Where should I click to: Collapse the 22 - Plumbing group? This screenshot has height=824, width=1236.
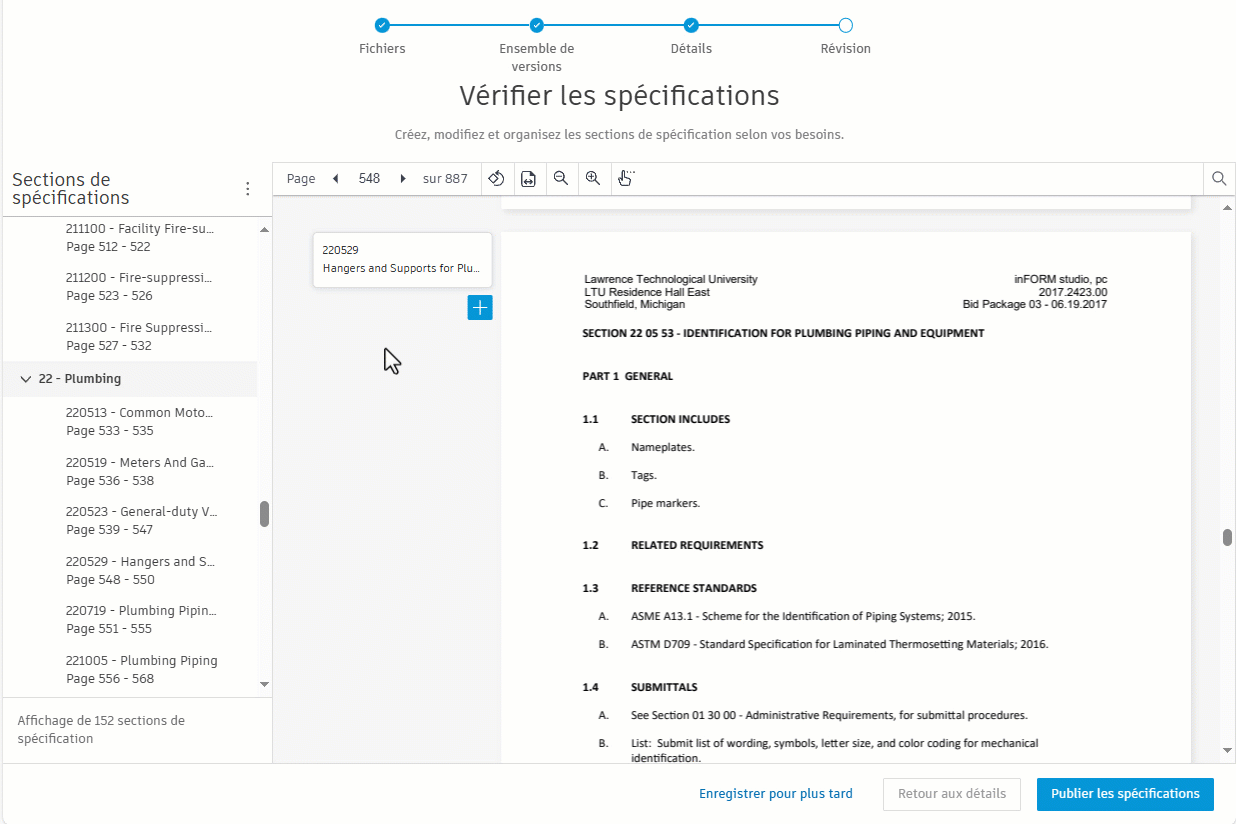(26, 379)
